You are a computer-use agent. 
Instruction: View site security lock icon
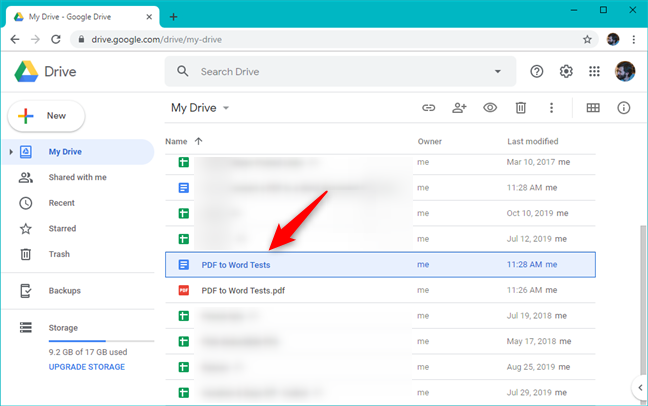81,39
